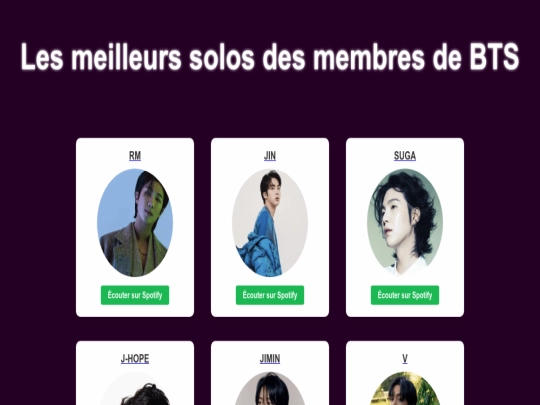The height and width of the screenshot is (405, 540).
Task: Click the word solos in the heading
Action: 222,57
